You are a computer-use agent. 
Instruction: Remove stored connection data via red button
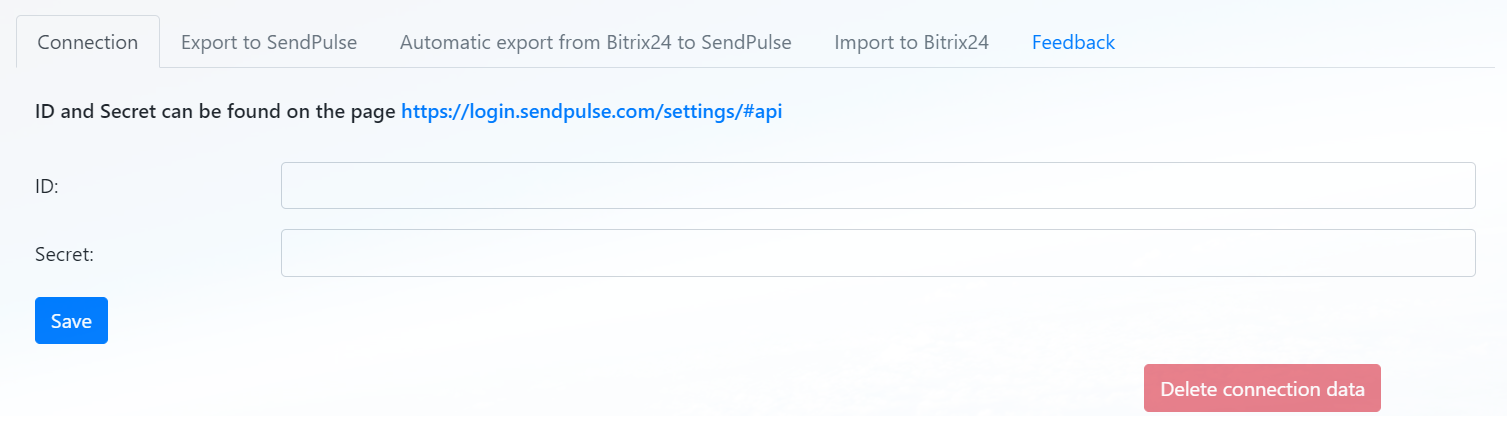click(1262, 388)
